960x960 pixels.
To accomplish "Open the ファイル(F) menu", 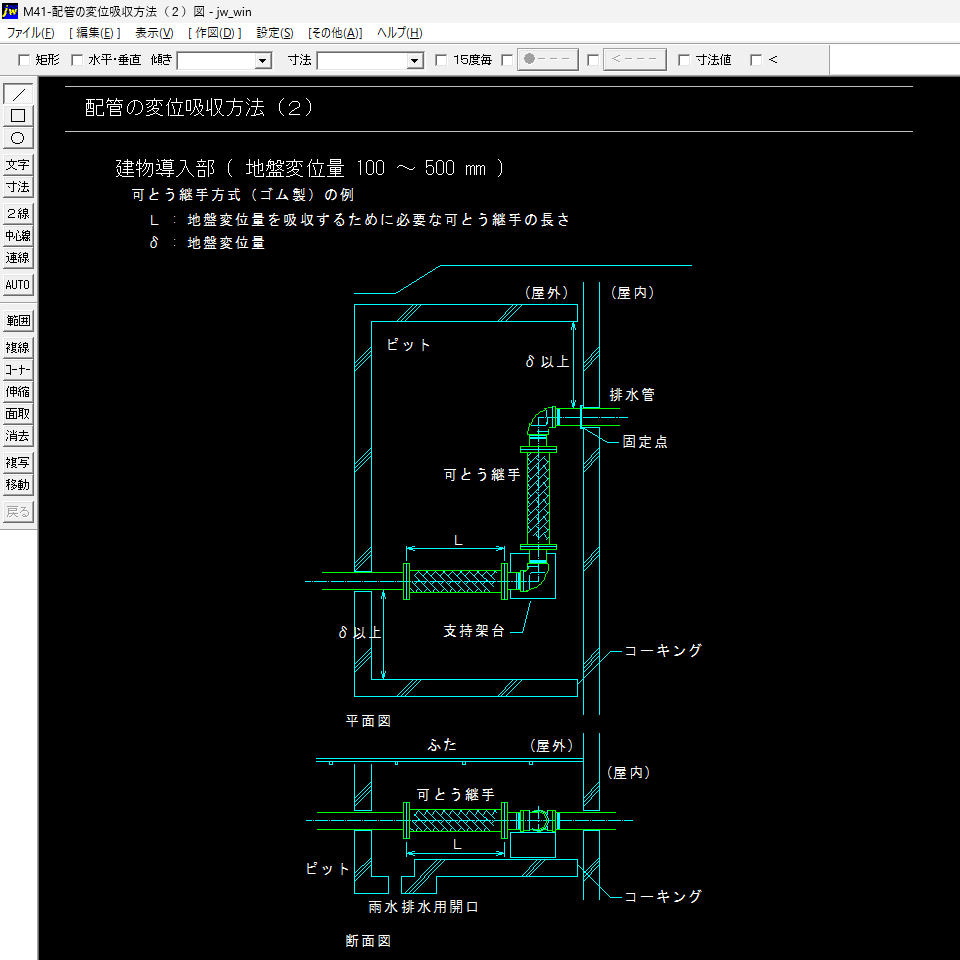I will tap(30, 33).
